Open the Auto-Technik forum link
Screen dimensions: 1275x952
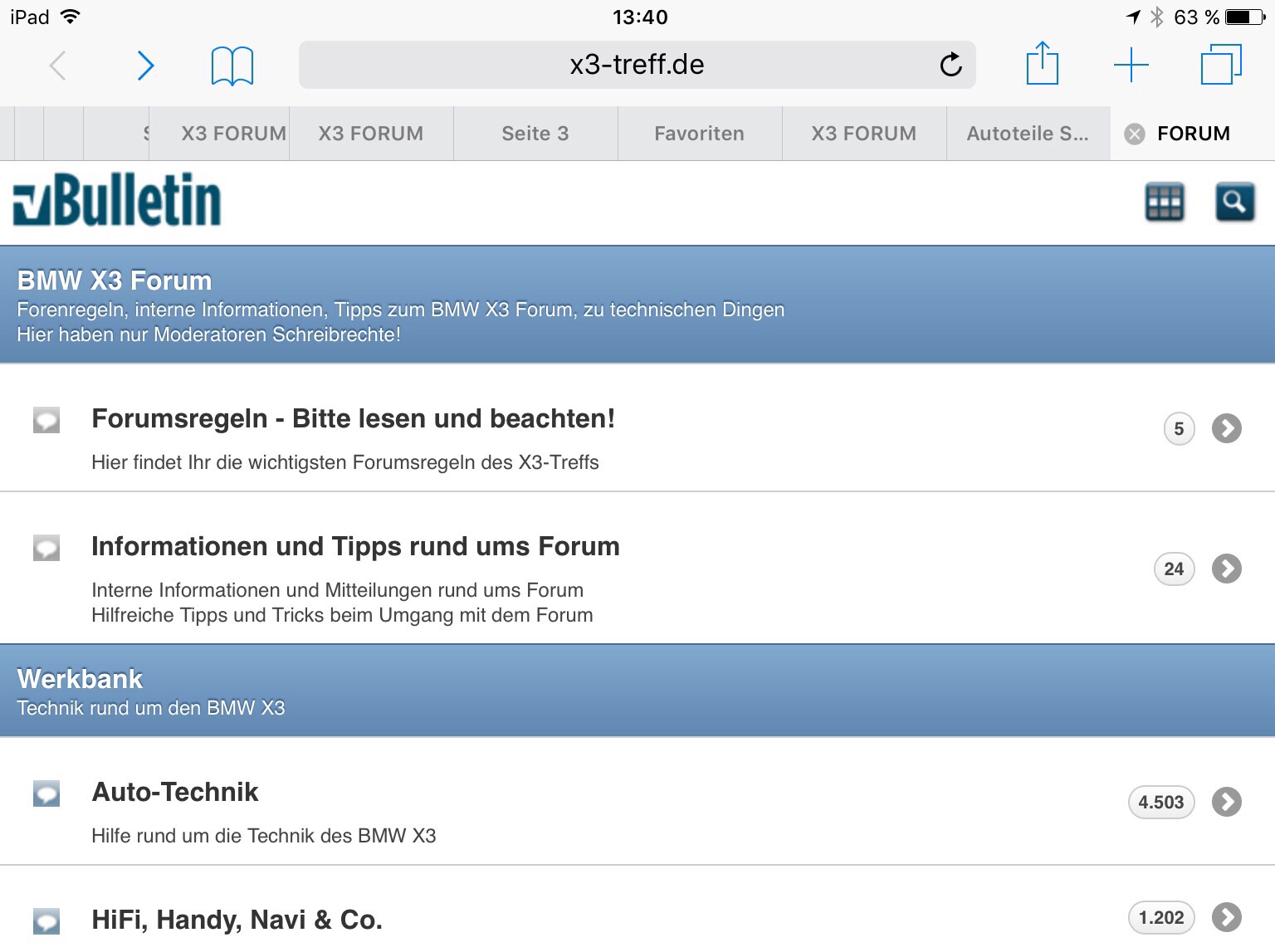pos(175,793)
